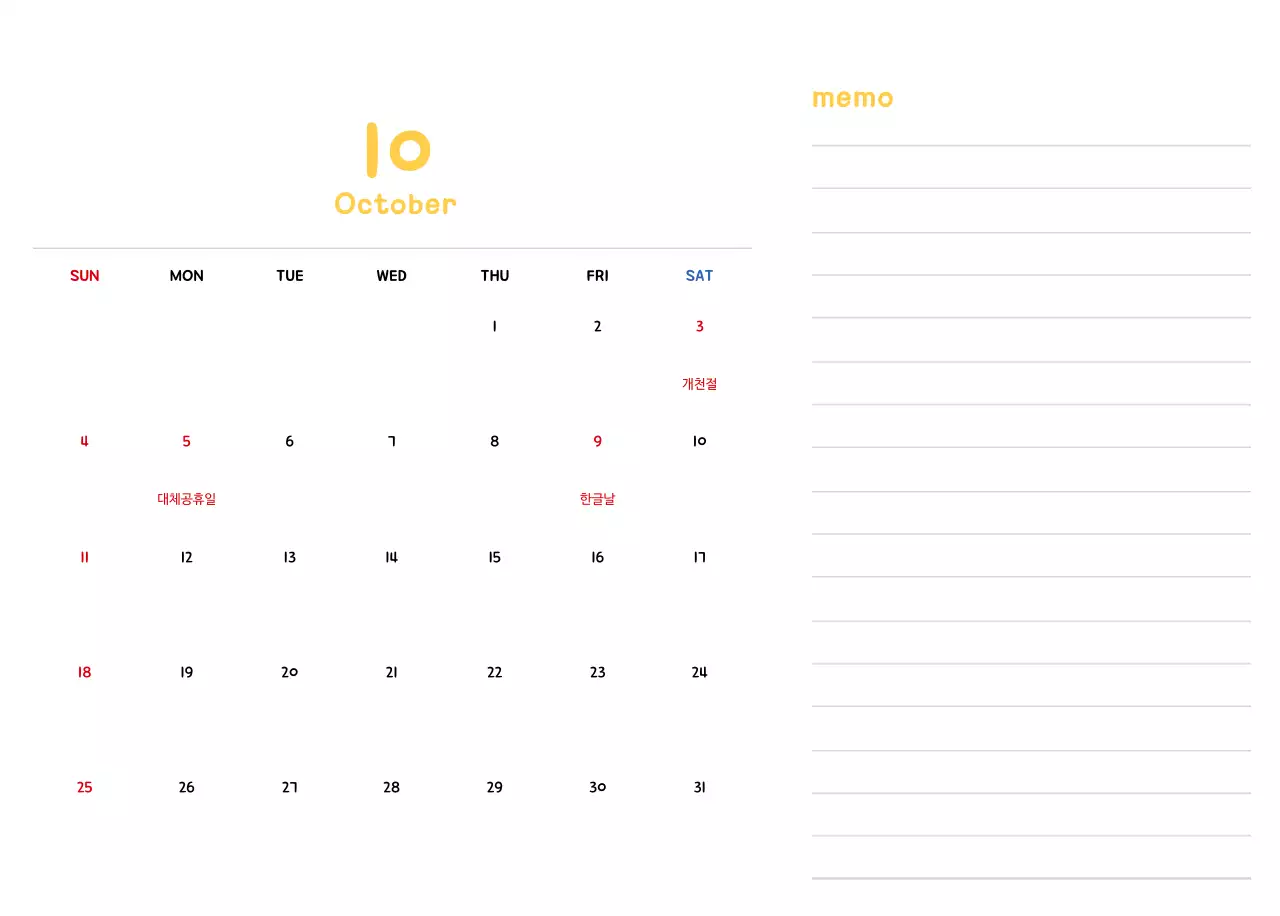Select Sunday October 18
This screenshot has height=916, width=1280.
[x=84, y=672]
